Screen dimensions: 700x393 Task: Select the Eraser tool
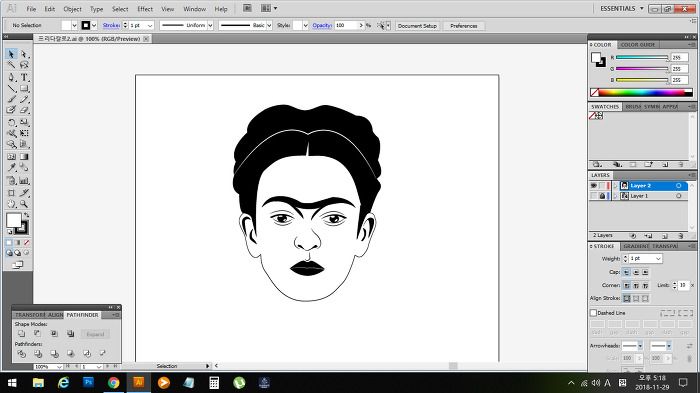[x=24, y=110]
